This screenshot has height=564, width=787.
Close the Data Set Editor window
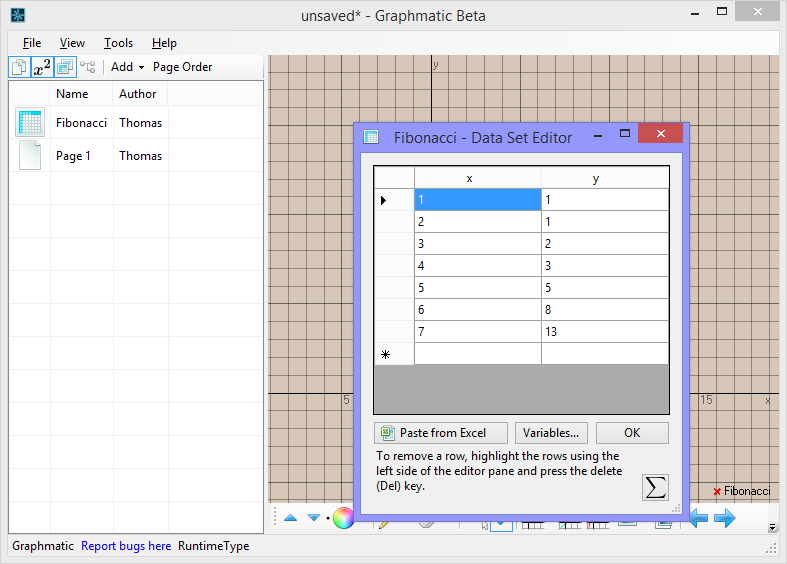point(661,133)
